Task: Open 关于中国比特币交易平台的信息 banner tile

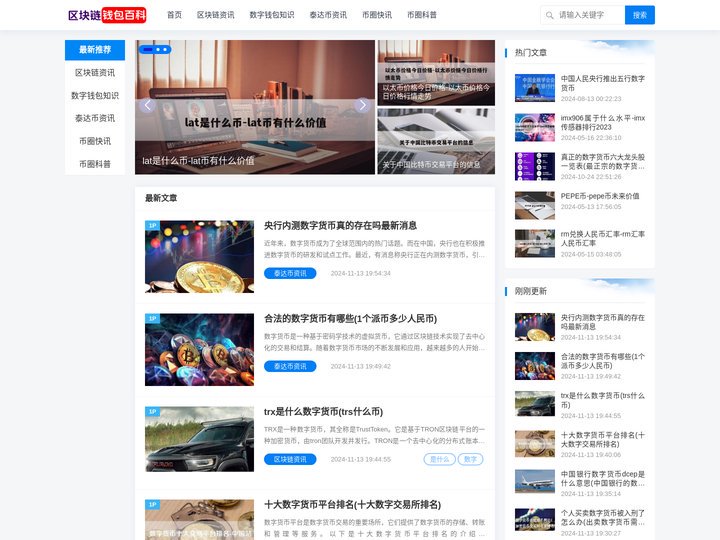Action: (436, 141)
